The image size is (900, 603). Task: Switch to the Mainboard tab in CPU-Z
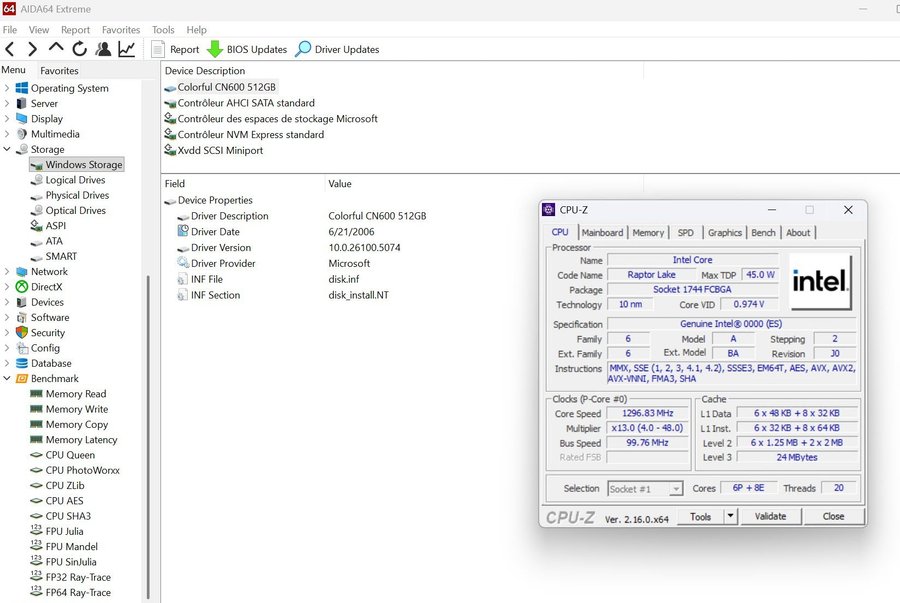pyautogui.click(x=602, y=233)
